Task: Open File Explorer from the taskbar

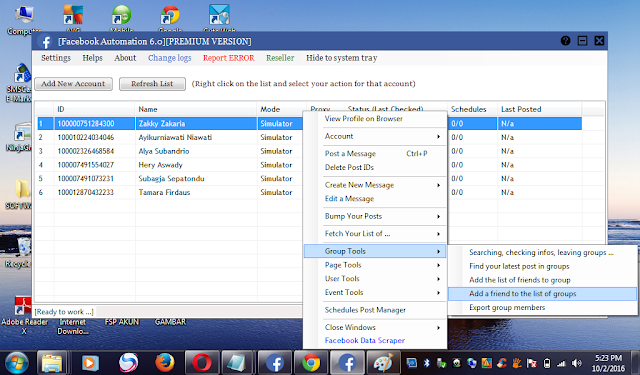Action: 51,363
